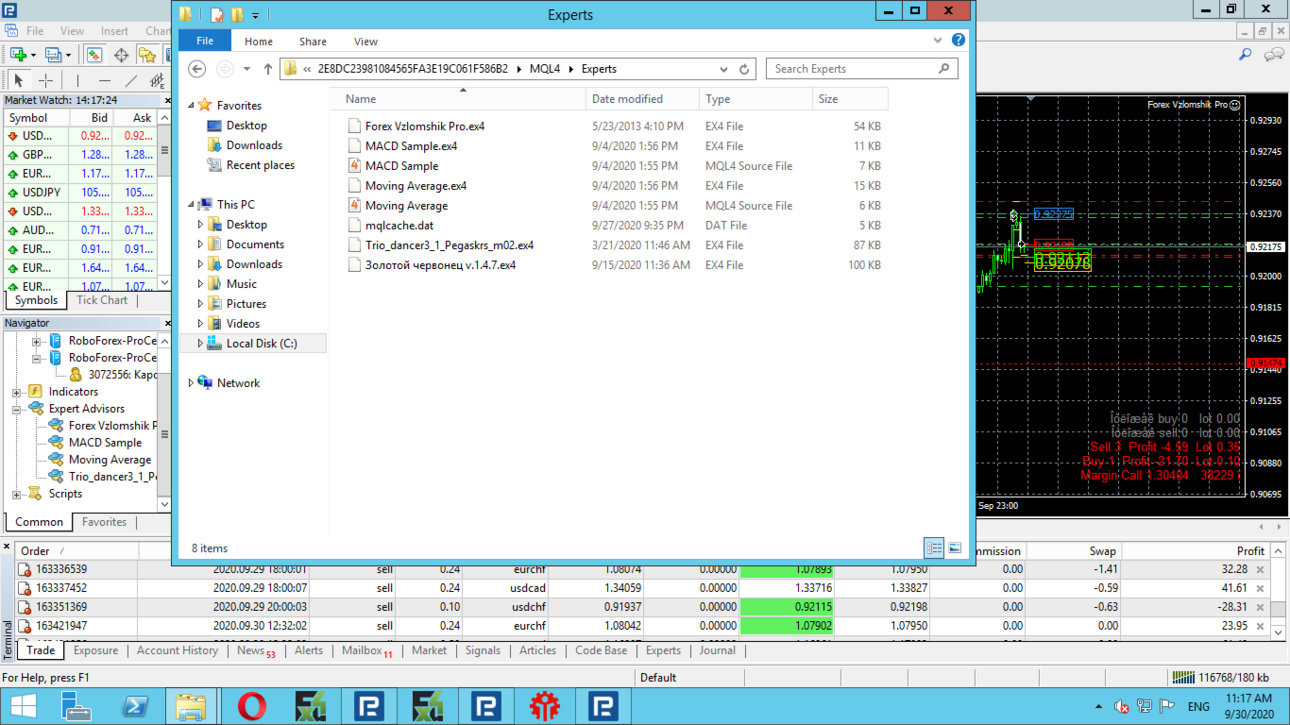Image resolution: width=1290 pixels, height=725 pixels.
Task: Open the red gear application on taskbar
Action: (x=545, y=706)
